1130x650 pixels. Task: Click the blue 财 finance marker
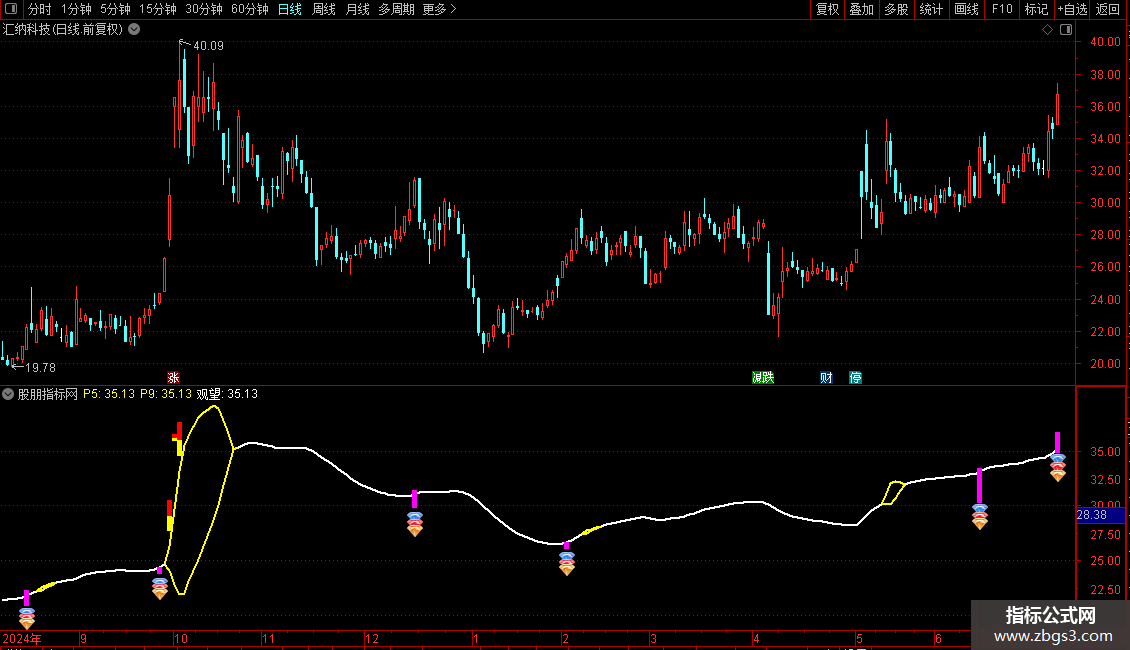point(826,378)
